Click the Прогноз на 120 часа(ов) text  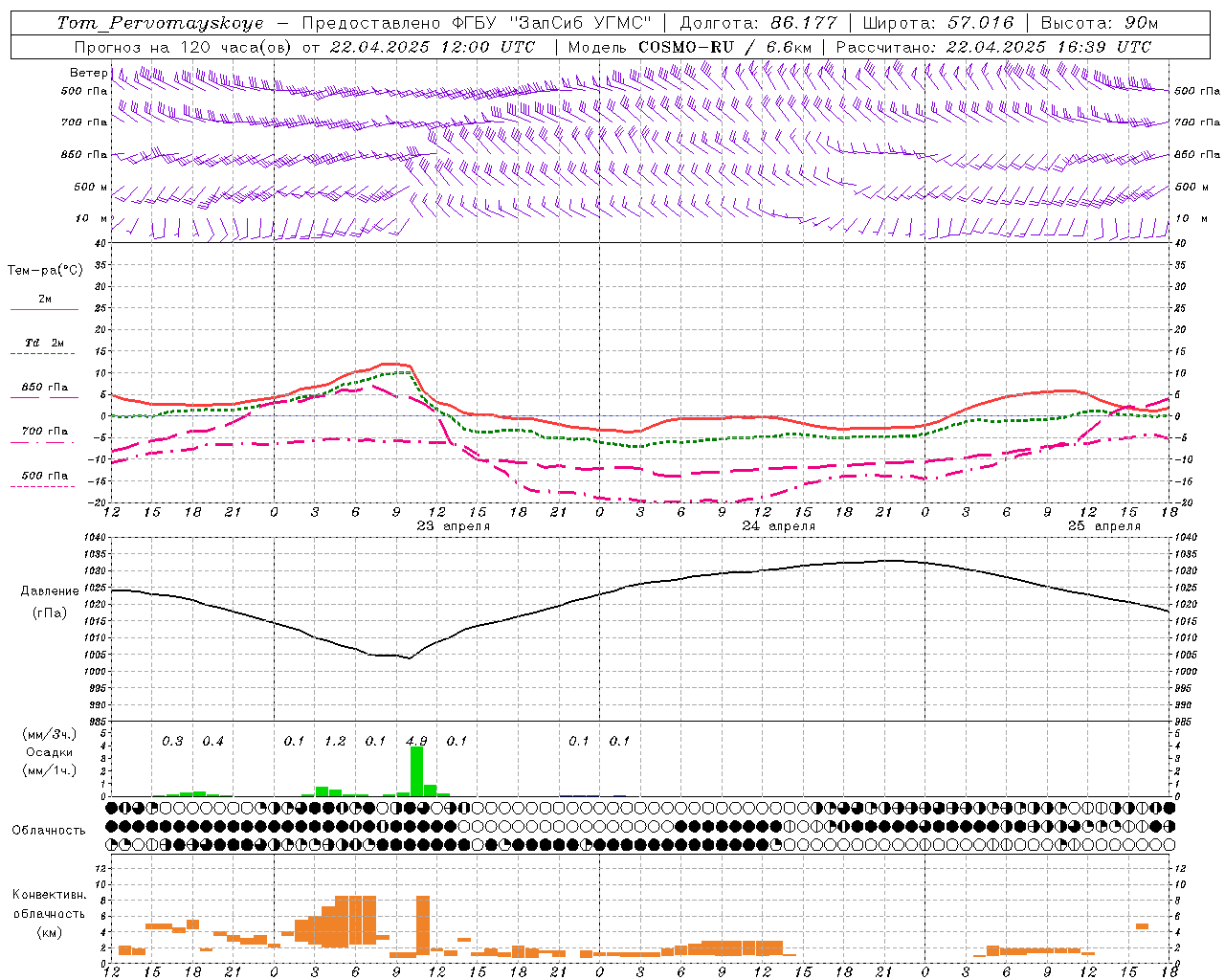(185, 47)
